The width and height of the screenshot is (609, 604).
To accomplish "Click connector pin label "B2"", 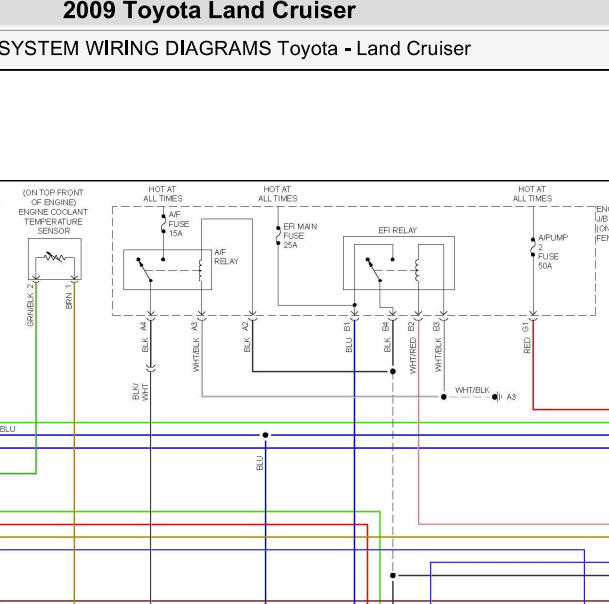I will pos(411,326).
